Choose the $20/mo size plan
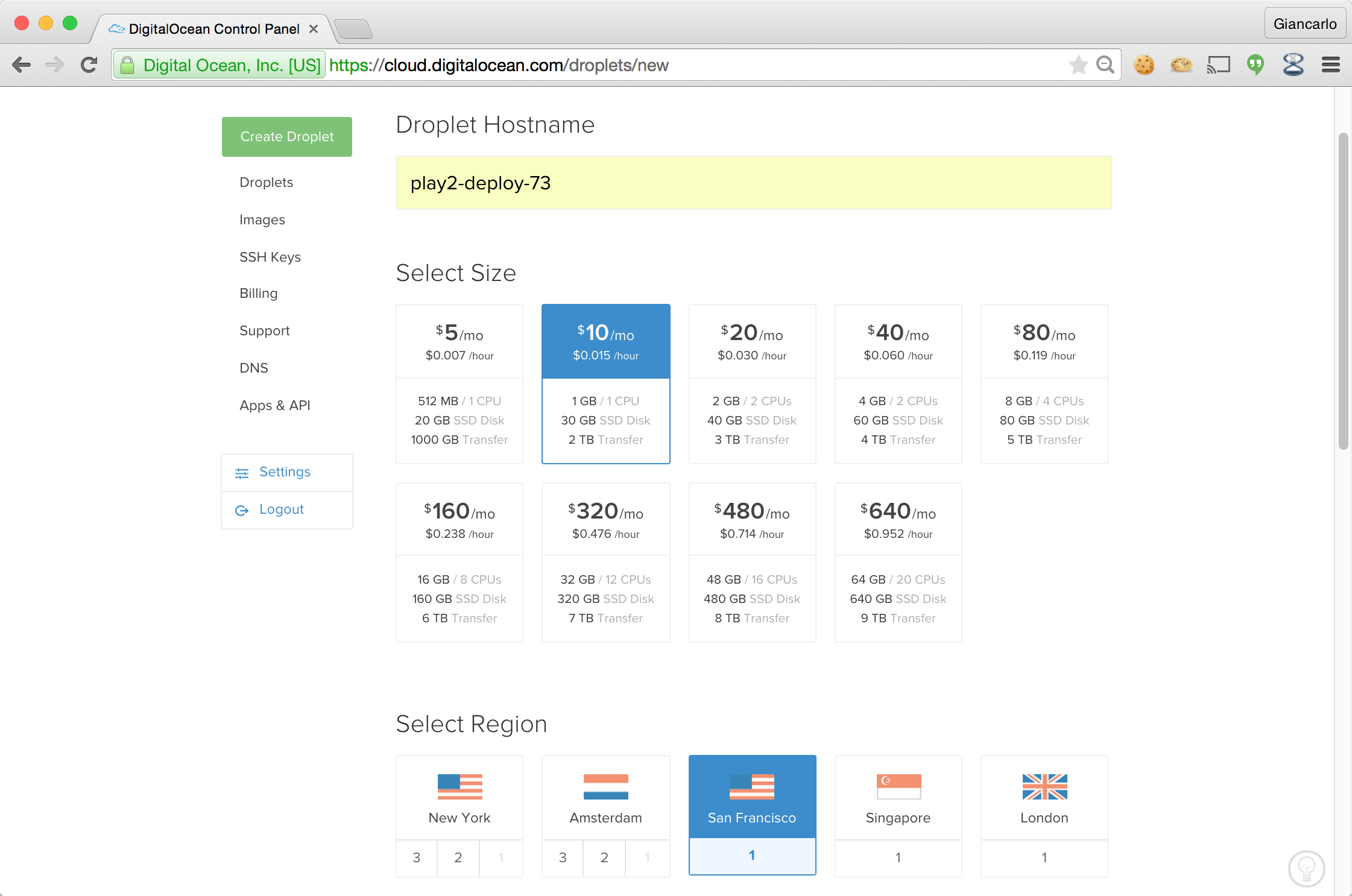This screenshot has width=1352, height=896. pyautogui.click(x=752, y=384)
